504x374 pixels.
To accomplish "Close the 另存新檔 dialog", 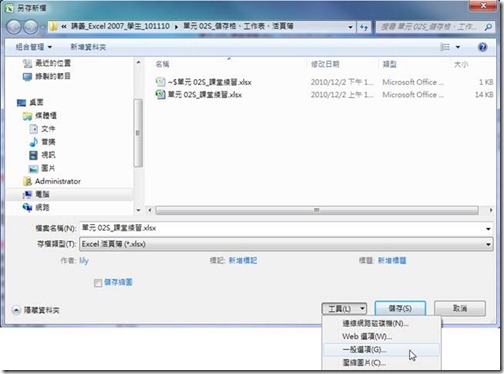I will [483, 5].
